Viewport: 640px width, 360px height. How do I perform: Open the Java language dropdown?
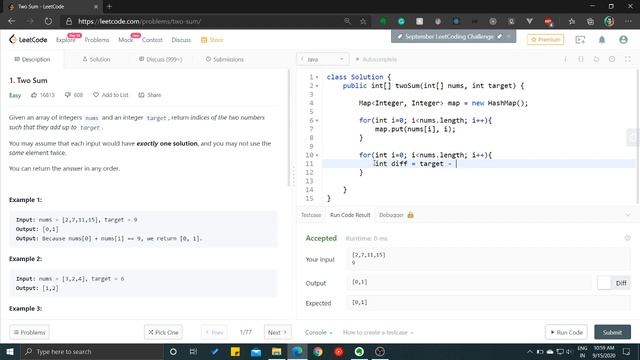coord(322,59)
